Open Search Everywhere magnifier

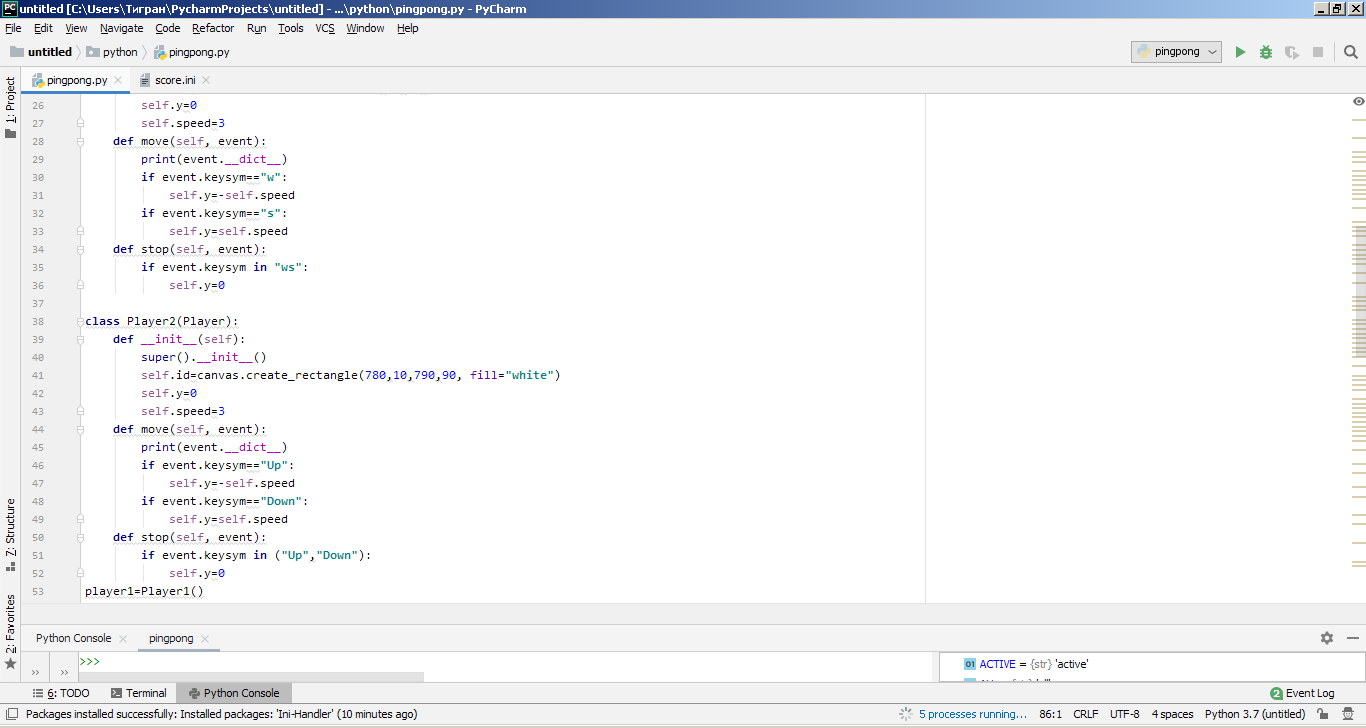[1350, 52]
